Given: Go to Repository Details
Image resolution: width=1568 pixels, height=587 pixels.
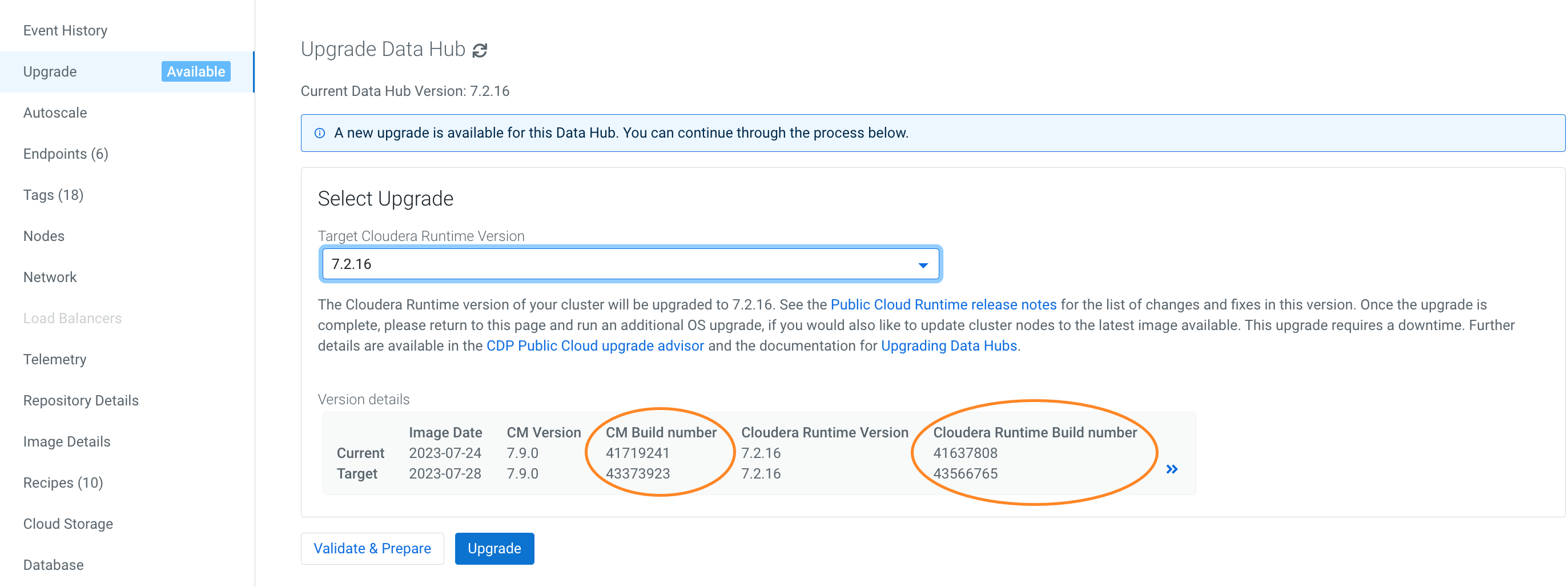Looking at the screenshot, I should [81, 401].
